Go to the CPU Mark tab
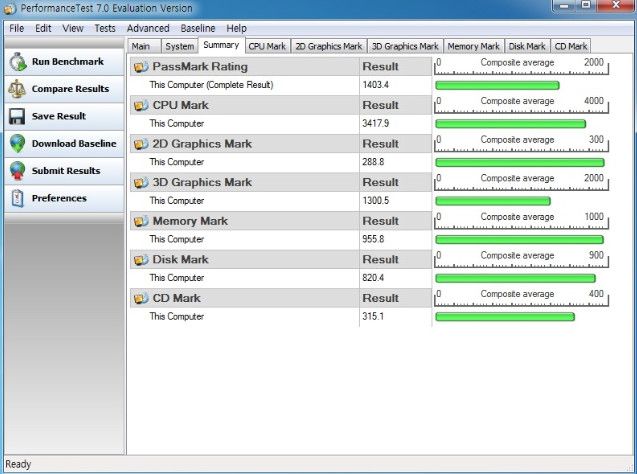 tap(267, 46)
